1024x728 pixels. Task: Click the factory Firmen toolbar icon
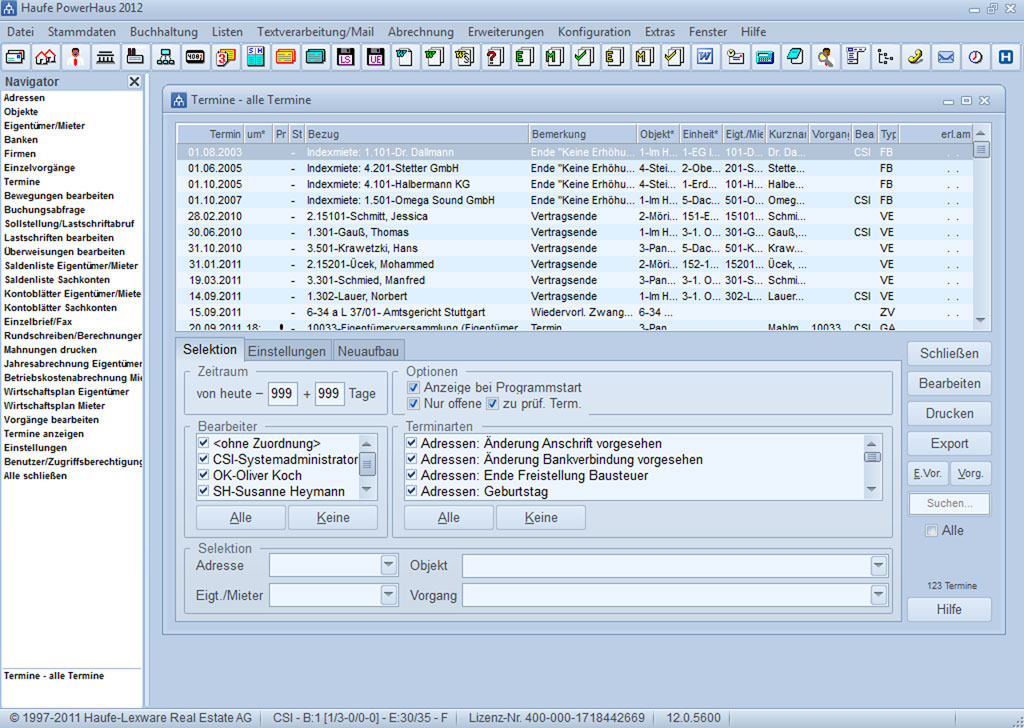pos(135,57)
